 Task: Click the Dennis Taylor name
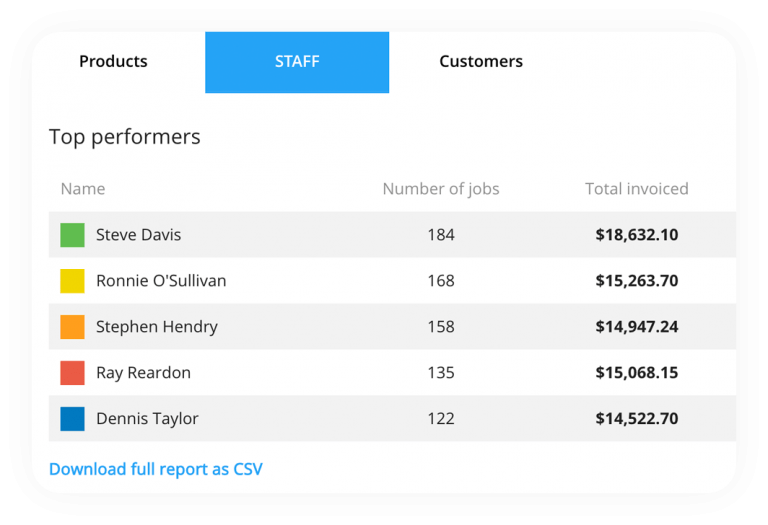(147, 419)
